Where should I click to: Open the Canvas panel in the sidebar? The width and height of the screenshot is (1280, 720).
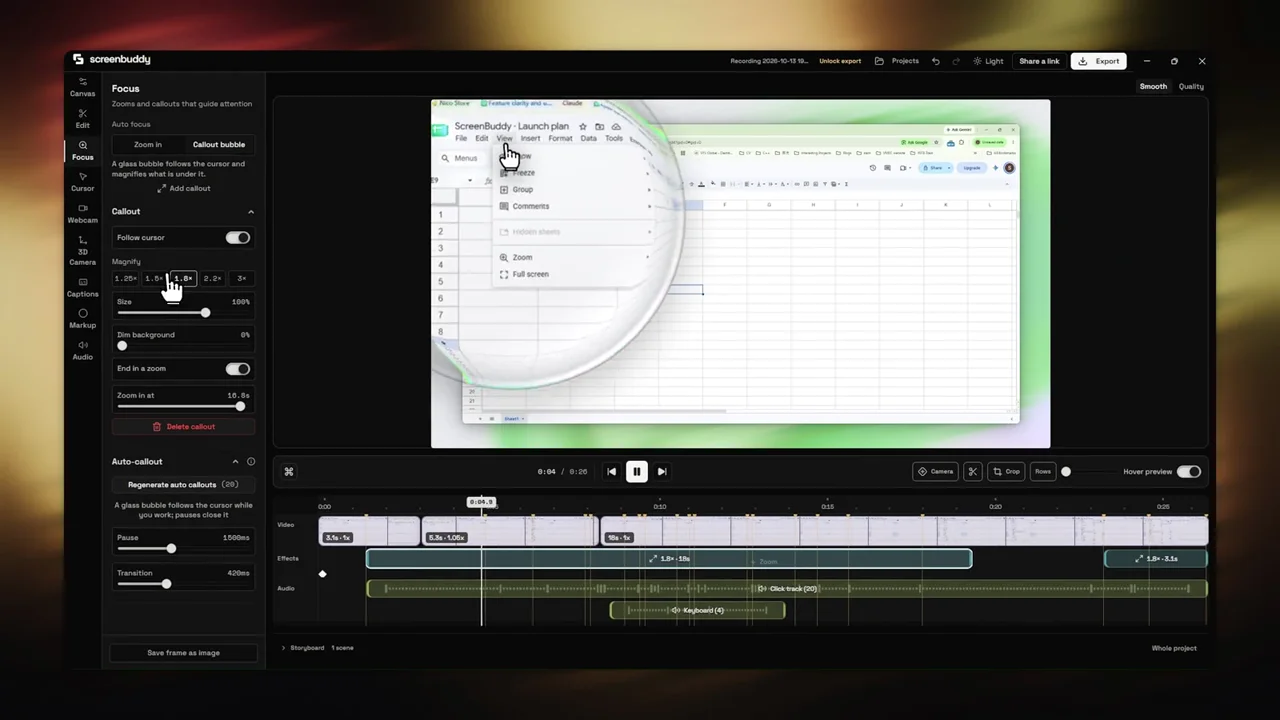(x=82, y=88)
